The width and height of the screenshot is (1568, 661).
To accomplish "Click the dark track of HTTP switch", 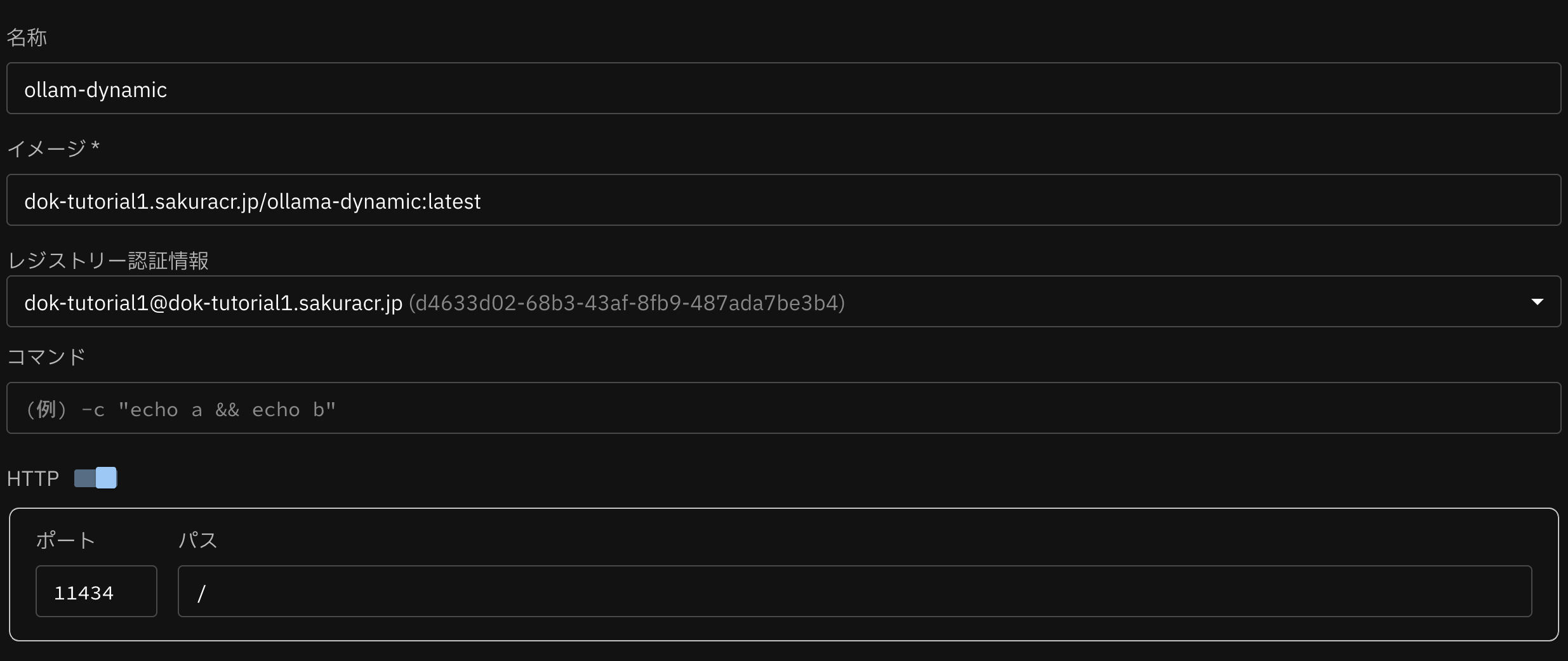I will 84,478.
